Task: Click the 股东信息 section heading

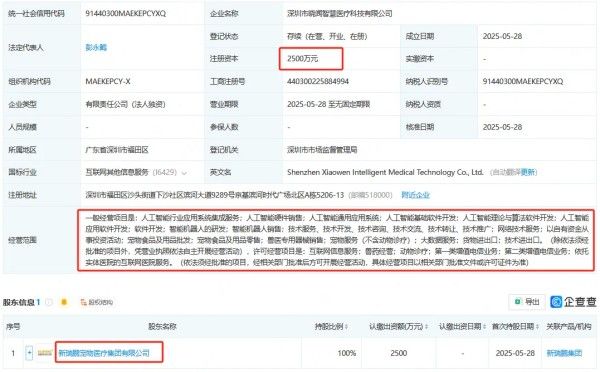Action: point(19,302)
